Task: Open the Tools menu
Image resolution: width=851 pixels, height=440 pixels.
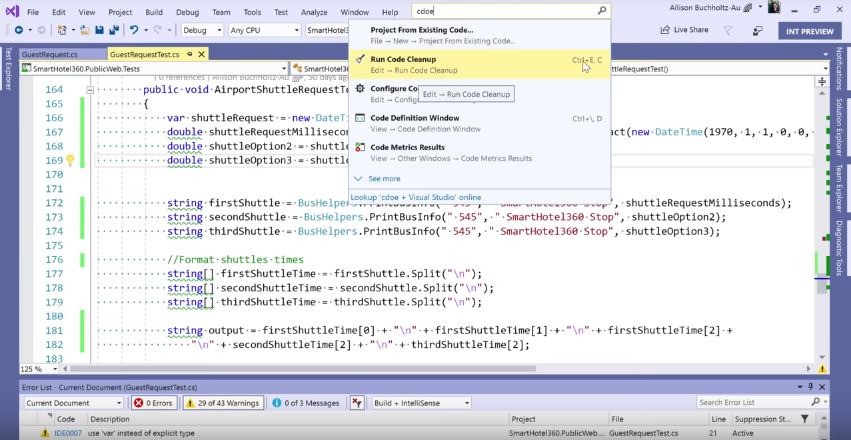Action: coord(252,12)
